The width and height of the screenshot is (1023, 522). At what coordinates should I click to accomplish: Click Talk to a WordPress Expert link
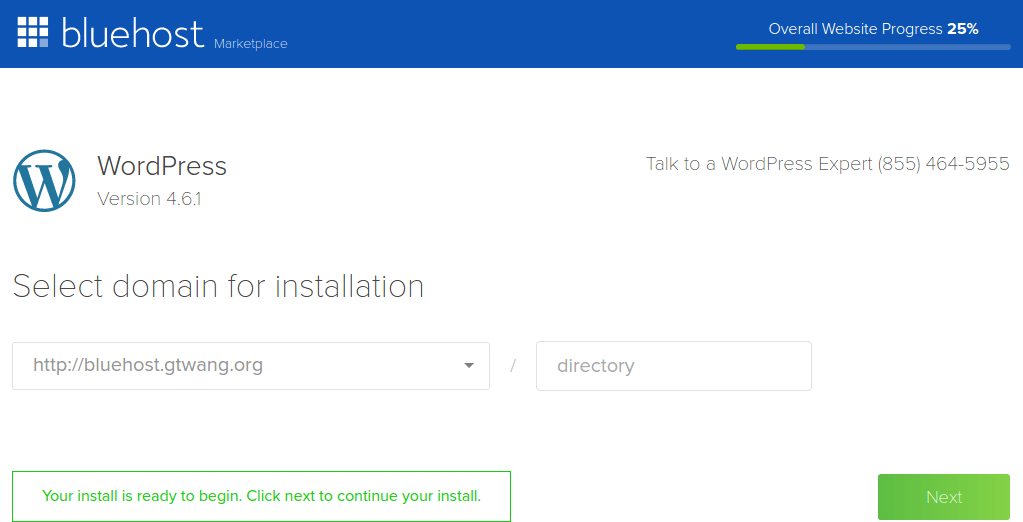(759, 164)
